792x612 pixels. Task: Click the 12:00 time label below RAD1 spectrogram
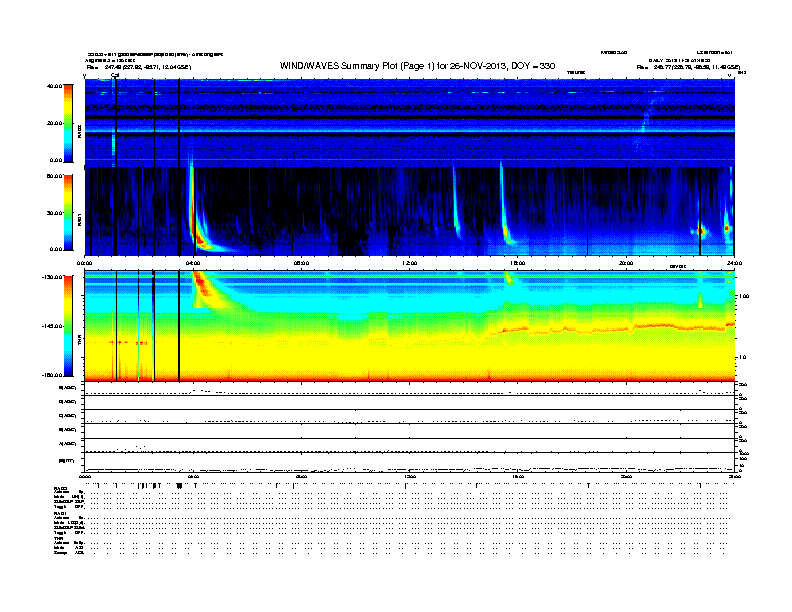click(409, 263)
